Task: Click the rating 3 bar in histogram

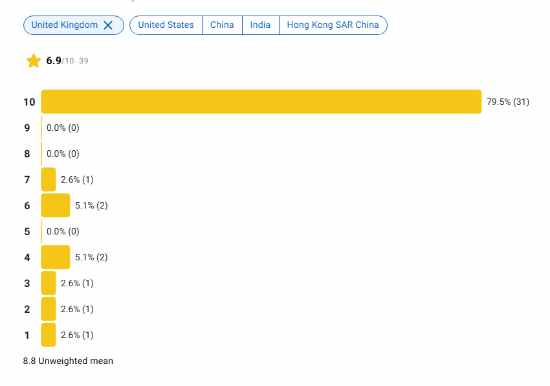Action: [x=48, y=283]
